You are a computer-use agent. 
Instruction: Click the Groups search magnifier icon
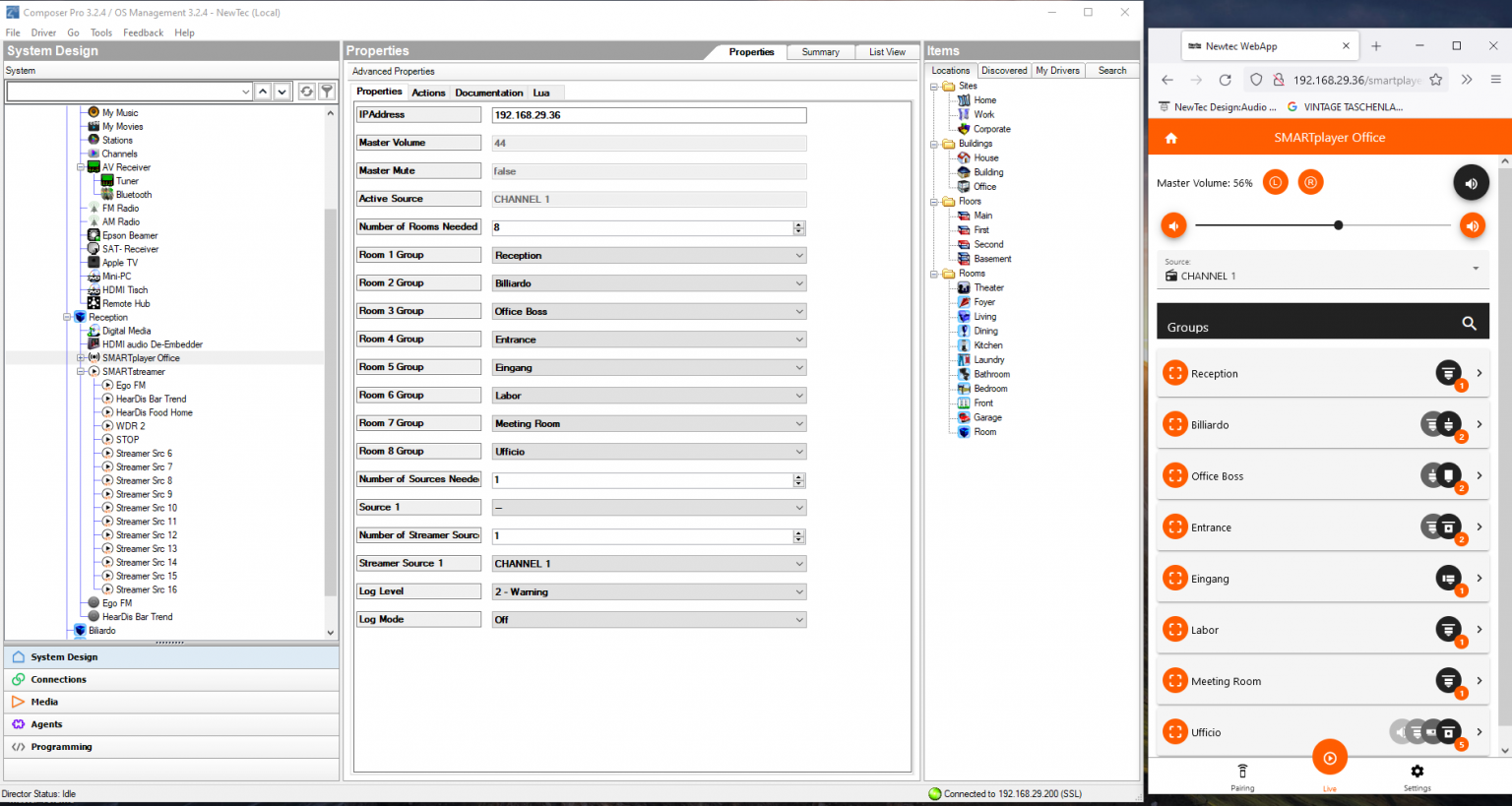pos(1469,324)
